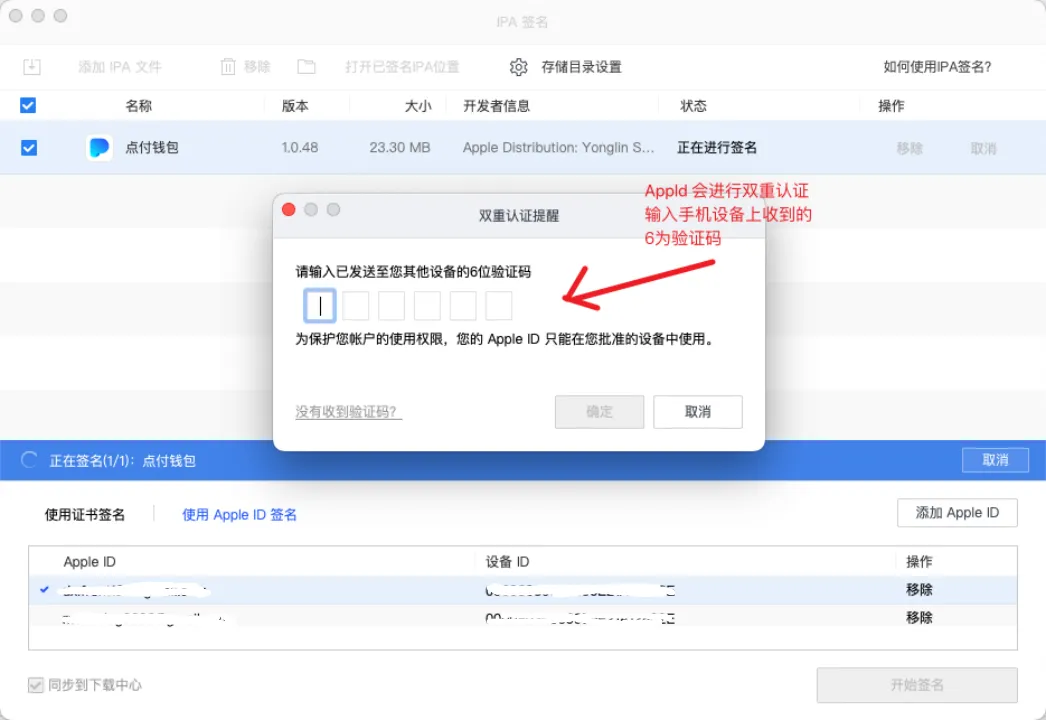This screenshot has width=1046, height=720.
Task: Click the trash icon for removing files
Action: (x=228, y=67)
